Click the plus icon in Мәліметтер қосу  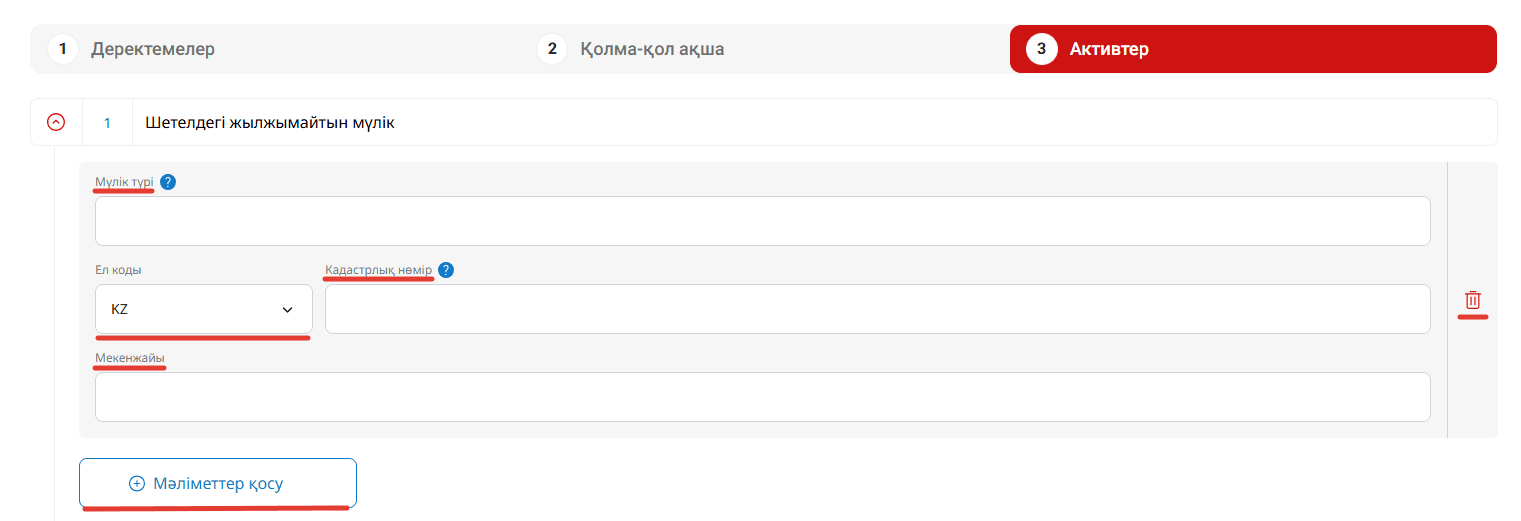(x=137, y=484)
